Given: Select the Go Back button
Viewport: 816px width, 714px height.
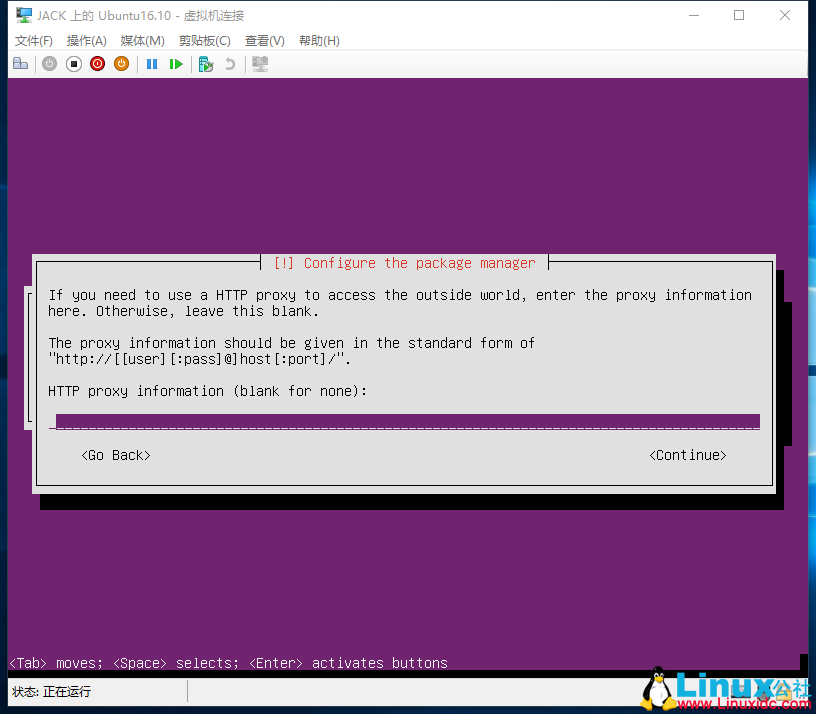Looking at the screenshot, I should click(115, 455).
